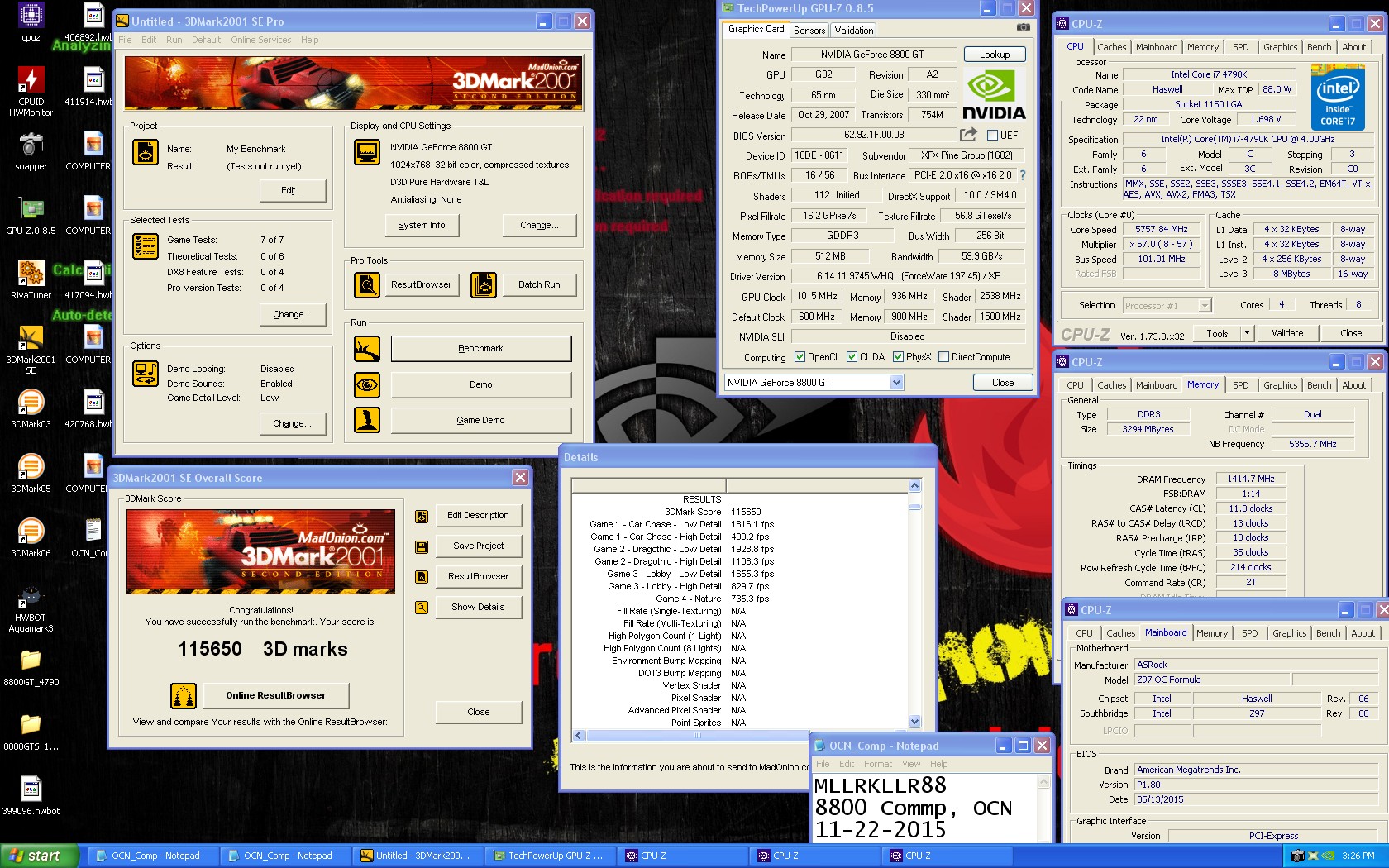
Task: Toggle the PhysX checkbox in GPU-Z
Action: click(x=898, y=357)
